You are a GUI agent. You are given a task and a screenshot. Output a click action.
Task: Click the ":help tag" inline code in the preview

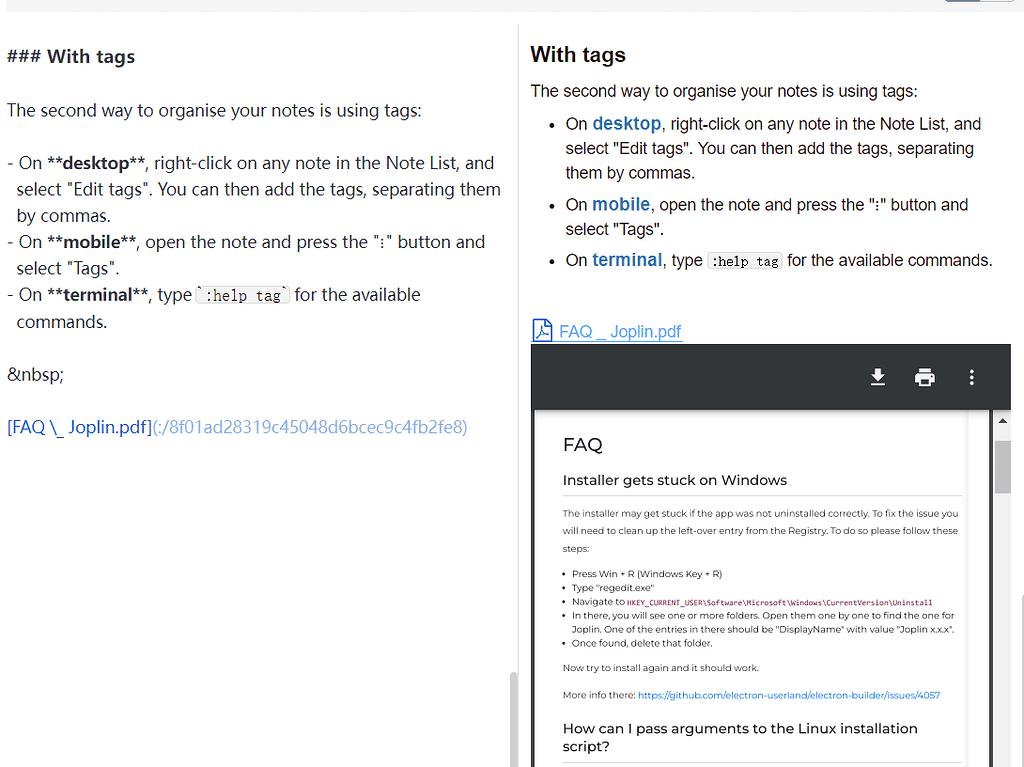744,260
